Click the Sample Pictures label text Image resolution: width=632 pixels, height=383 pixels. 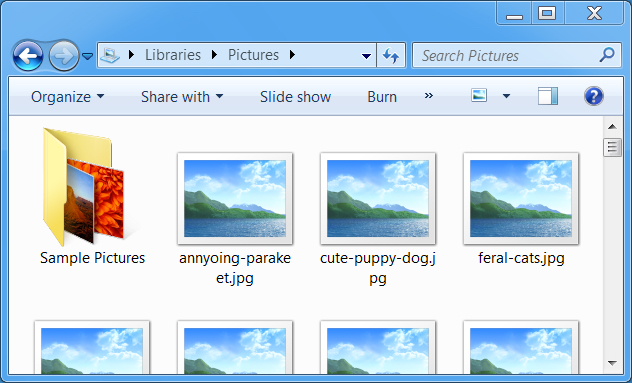coord(92,258)
